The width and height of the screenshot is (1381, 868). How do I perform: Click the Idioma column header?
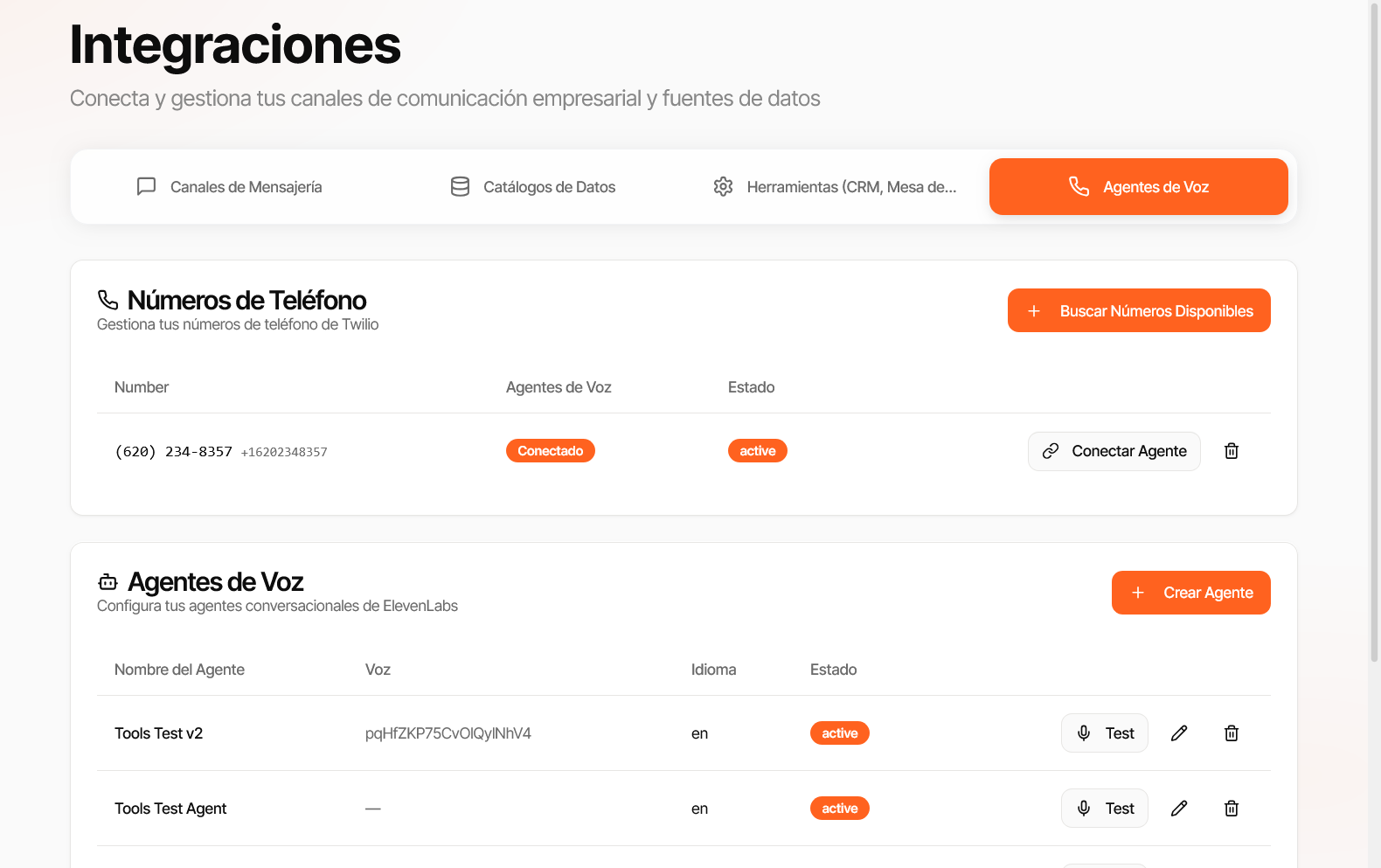714,670
